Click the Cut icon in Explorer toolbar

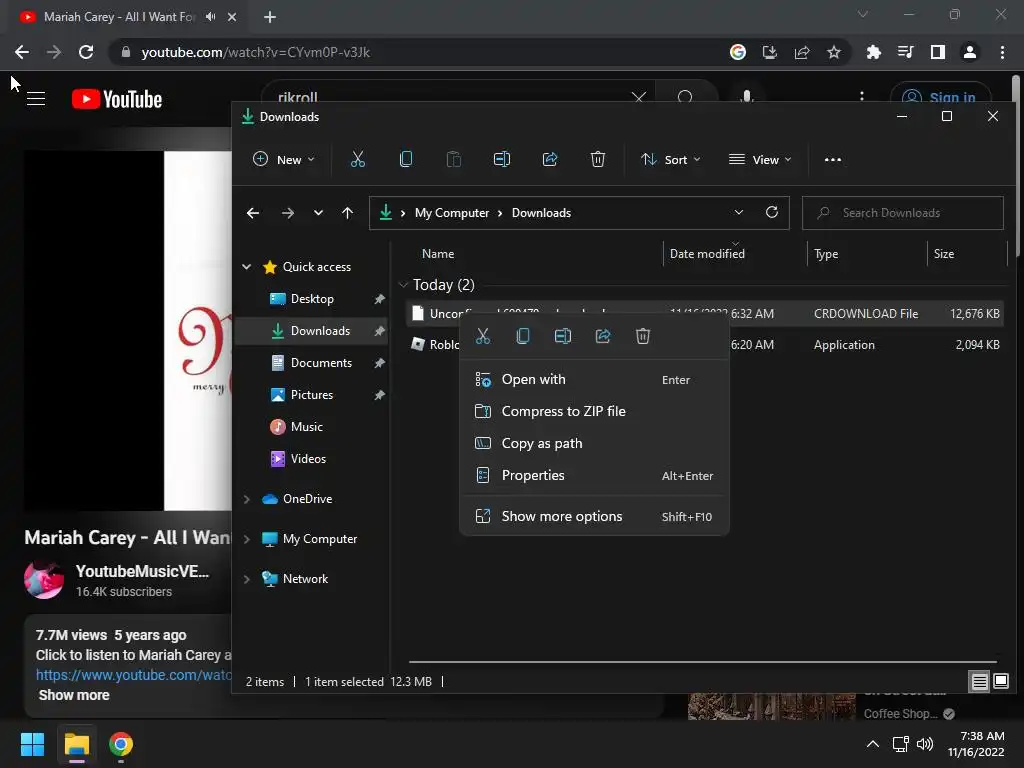click(358, 159)
